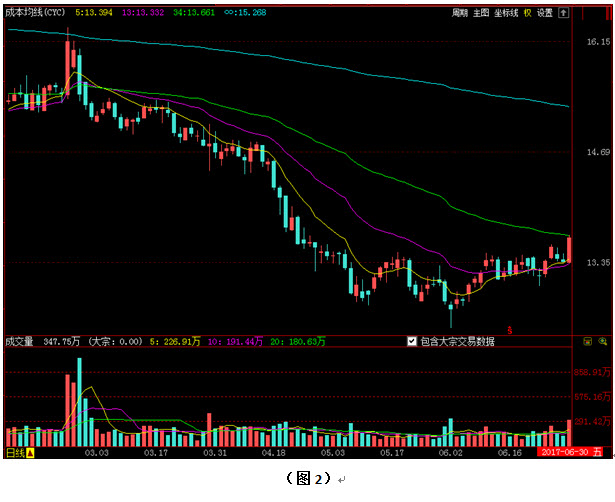Click the 成本均线(CYC) indicator label

pyautogui.click(x=36, y=14)
